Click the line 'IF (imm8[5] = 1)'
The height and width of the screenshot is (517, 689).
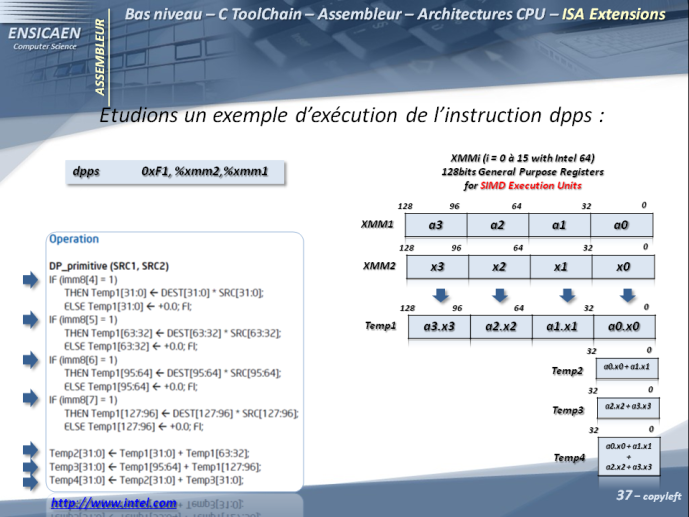tap(83, 319)
